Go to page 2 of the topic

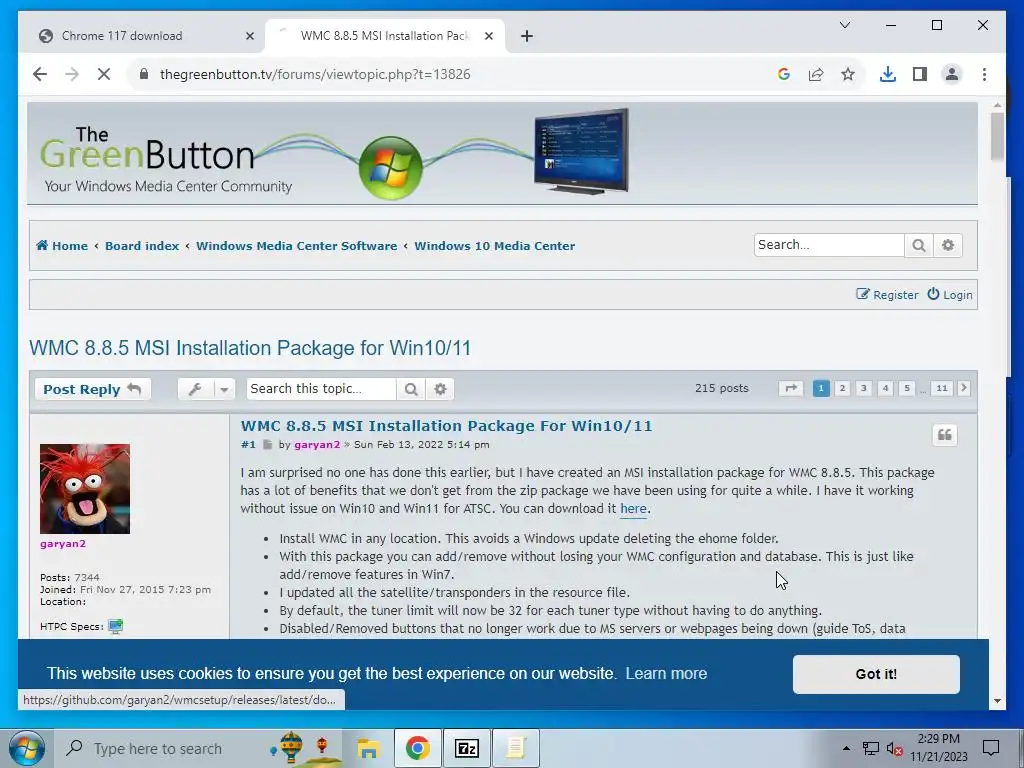tap(842, 389)
